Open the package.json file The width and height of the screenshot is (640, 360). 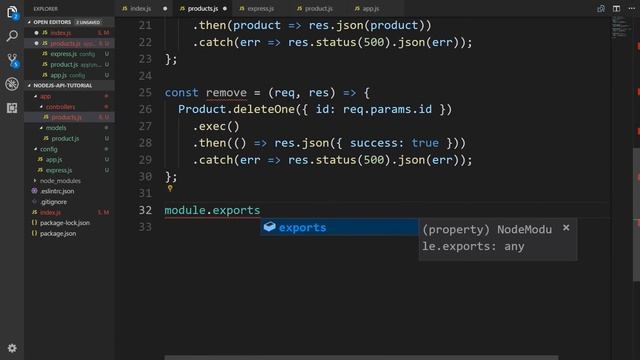69,233
